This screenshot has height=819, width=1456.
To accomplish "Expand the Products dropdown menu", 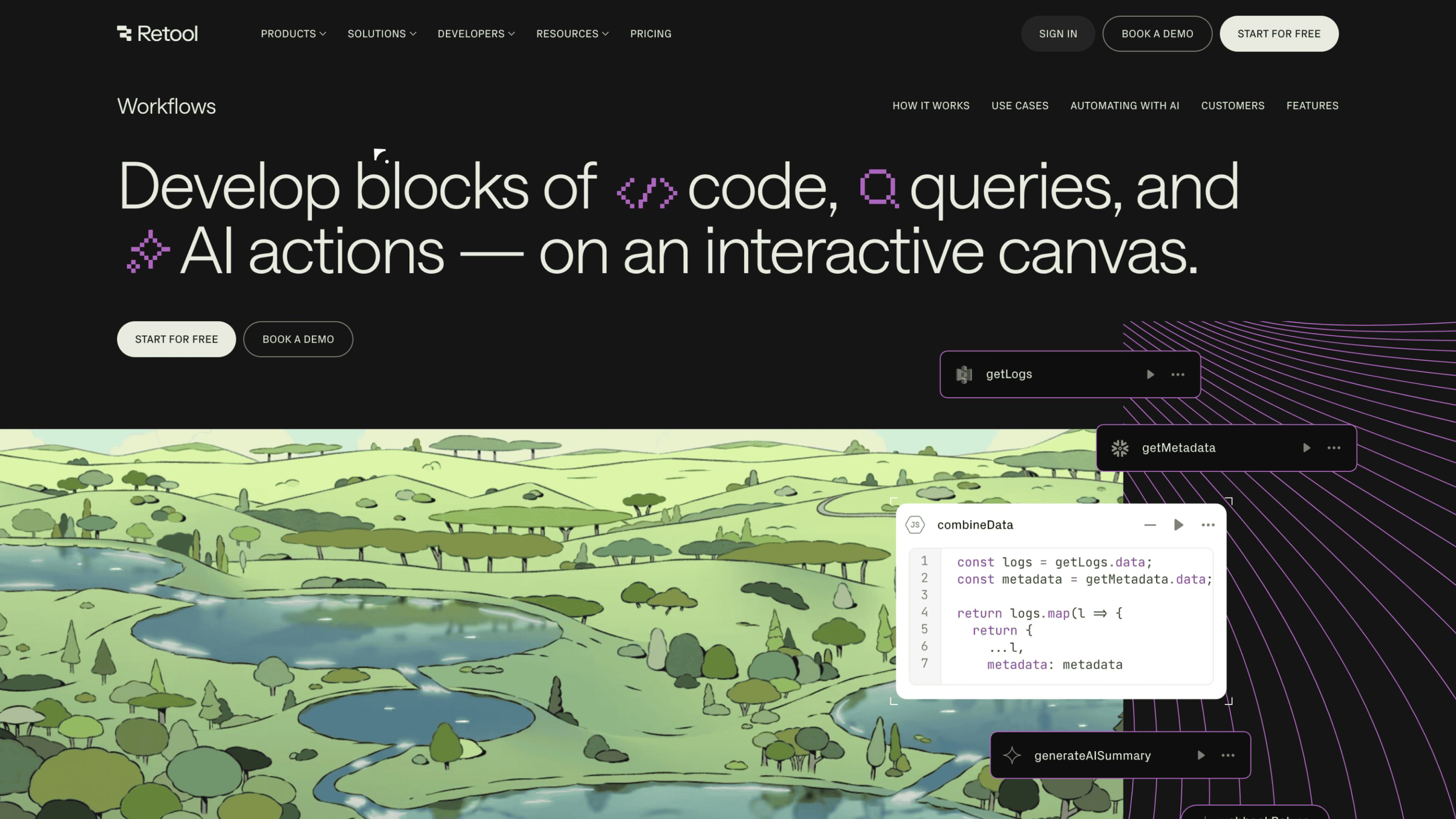I will [x=293, y=34].
